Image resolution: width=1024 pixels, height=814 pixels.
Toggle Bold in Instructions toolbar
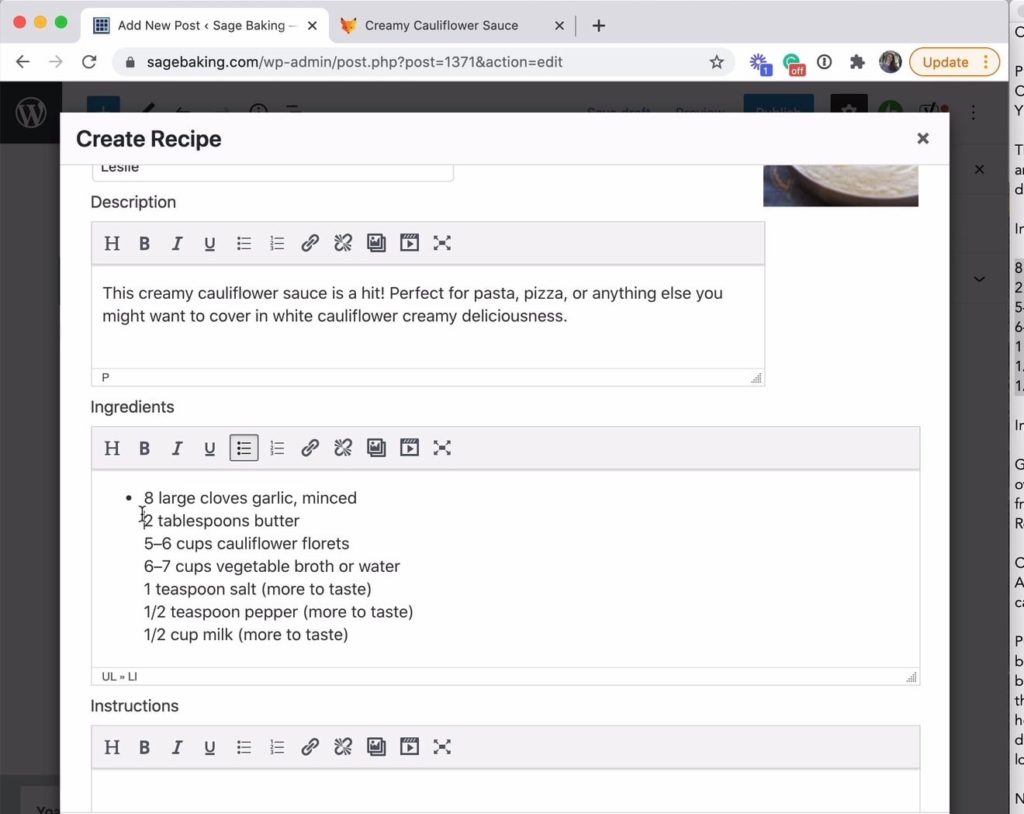144,747
